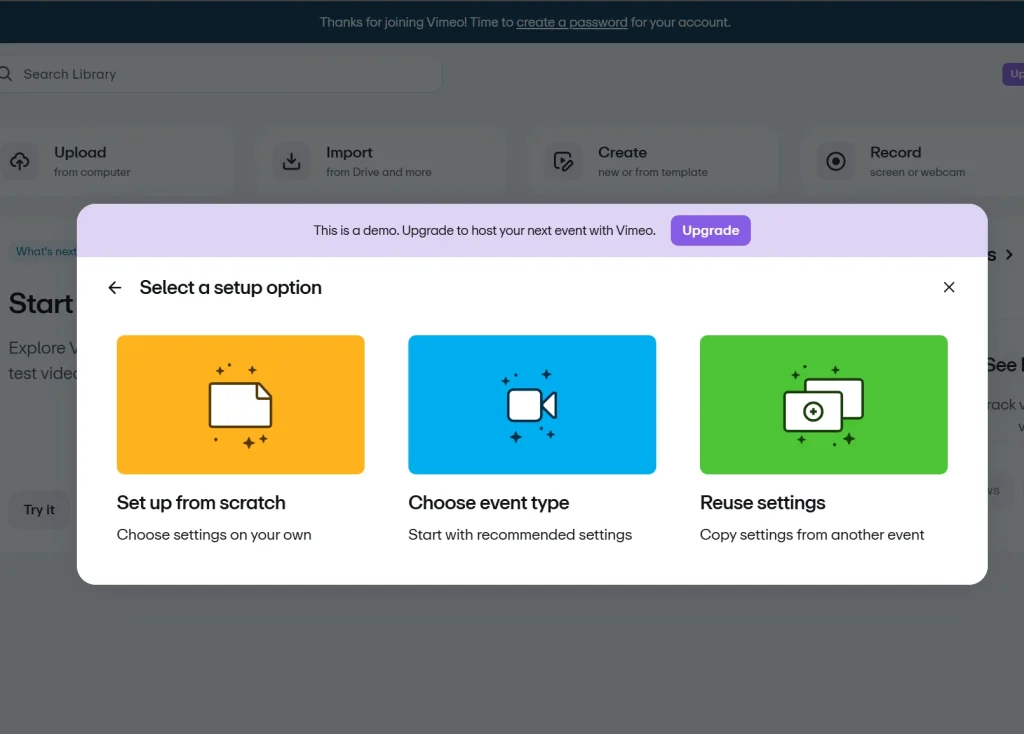Screen dimensions: 1024x734
Task: Click the purple Upgrade button top right
Action: pyautogui.click(x=1014, y=73)
